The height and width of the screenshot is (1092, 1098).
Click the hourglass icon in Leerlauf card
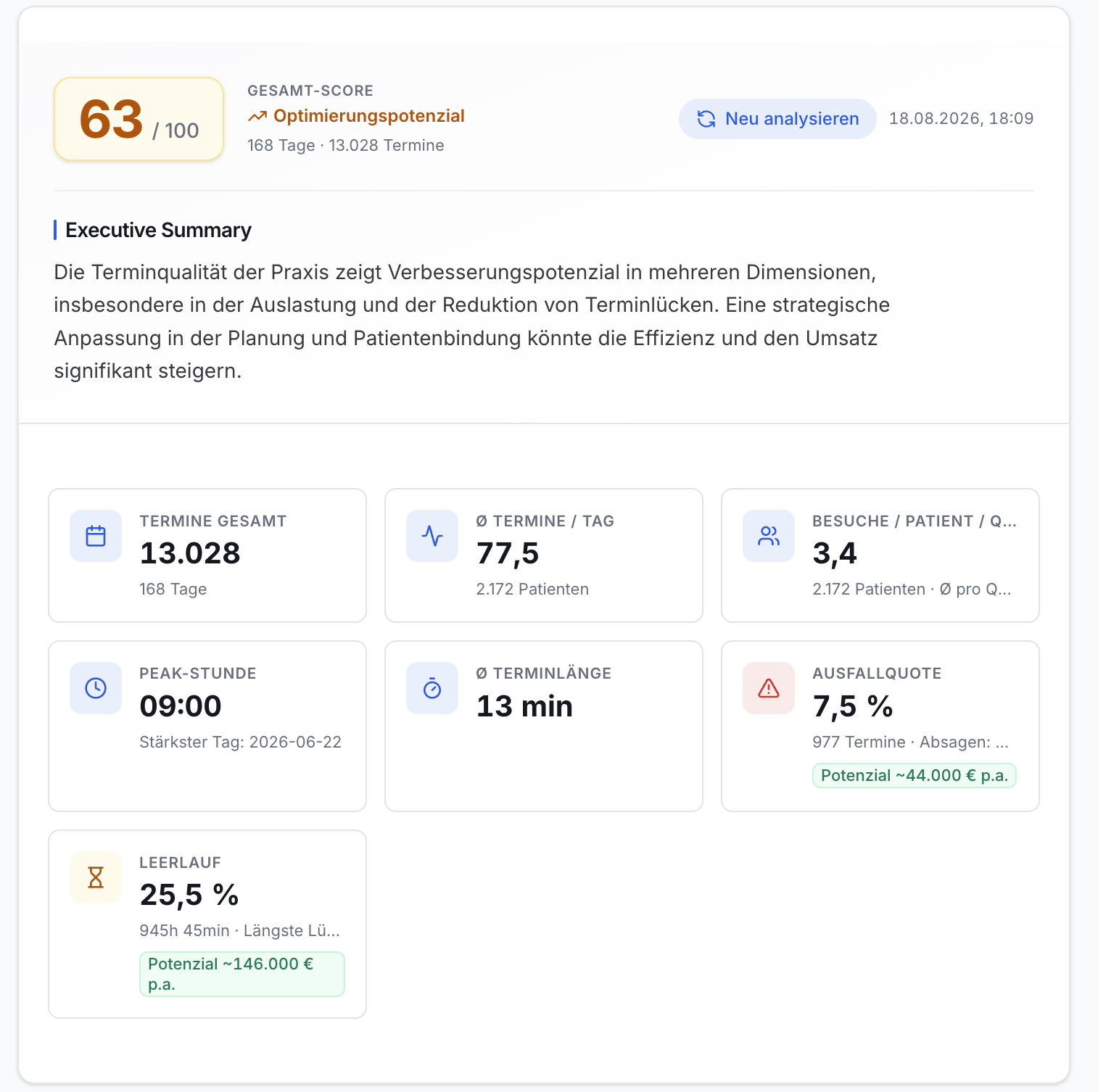click(x=96, y=877)
